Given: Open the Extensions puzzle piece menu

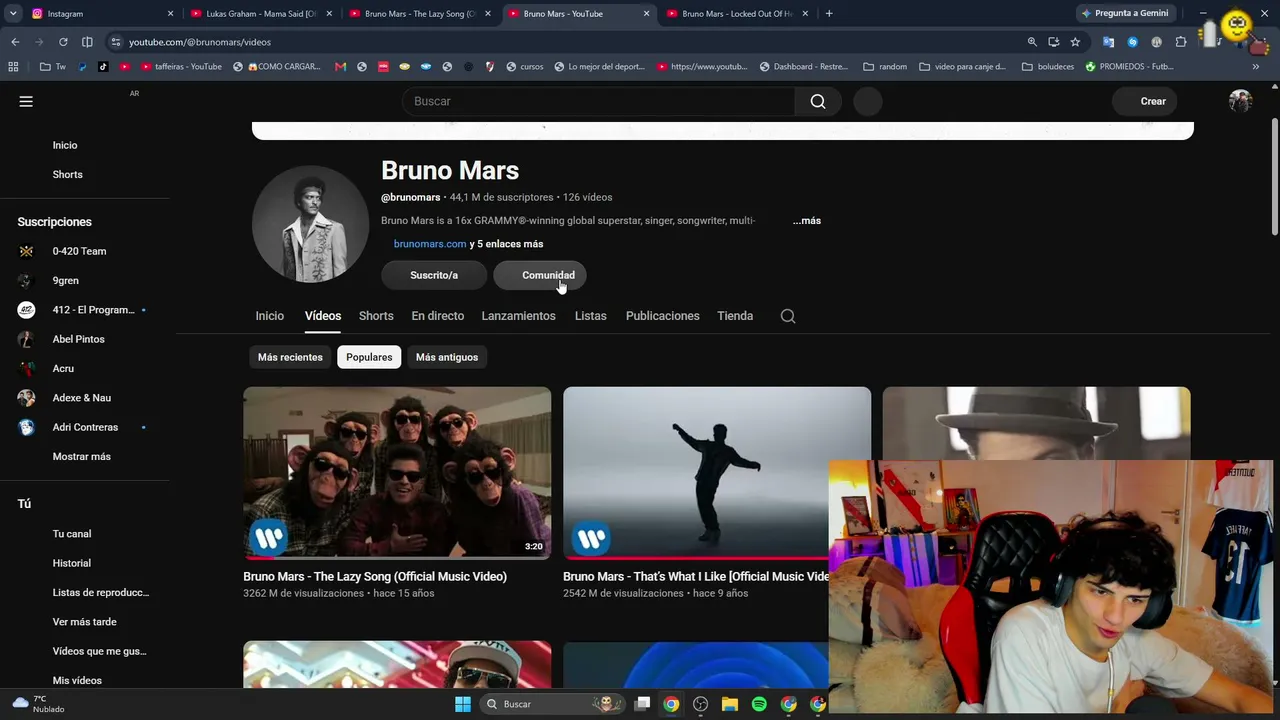Looking at the screenshot, I should 1181,42.
